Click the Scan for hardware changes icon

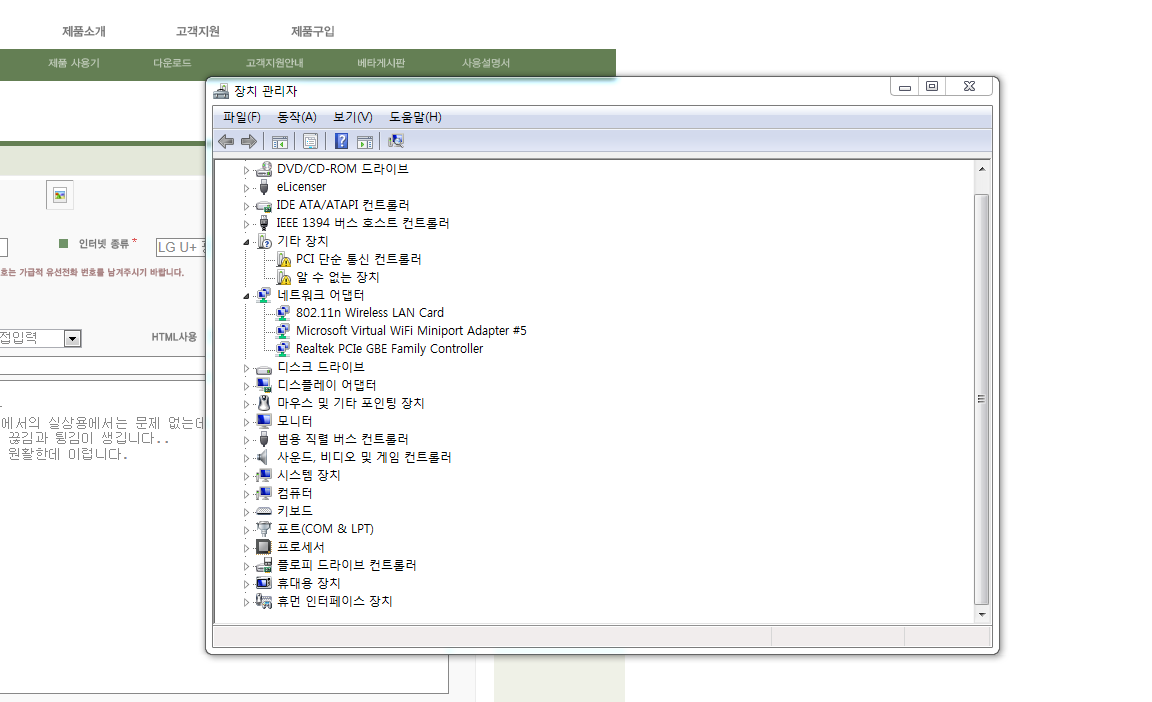pos(396,142)
